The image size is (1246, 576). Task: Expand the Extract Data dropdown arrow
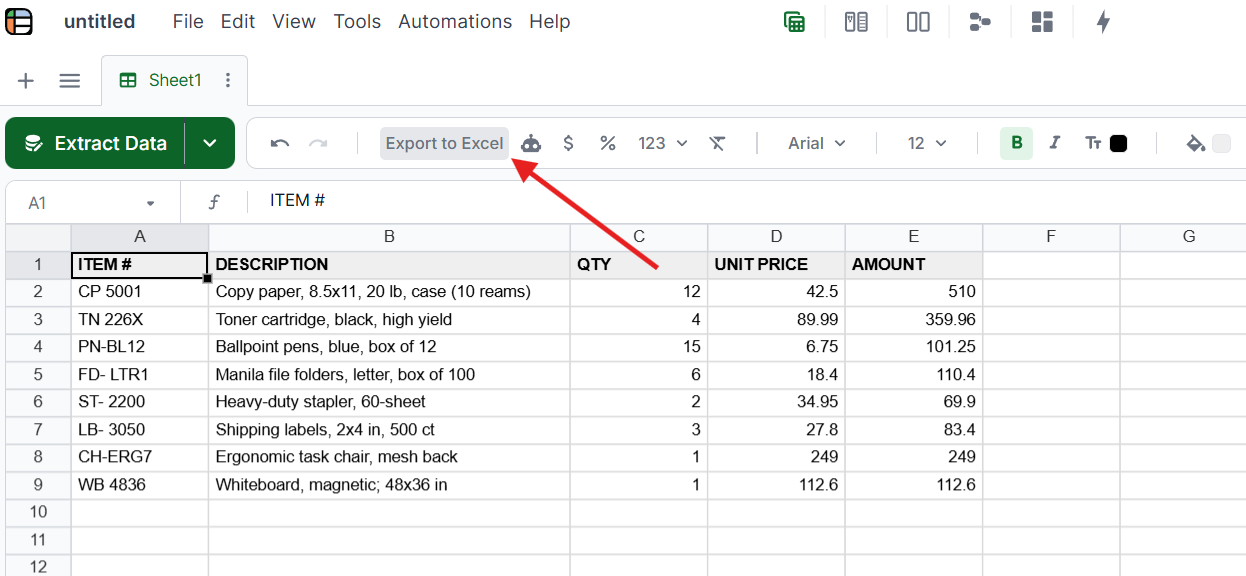click(x=210, y=143)
